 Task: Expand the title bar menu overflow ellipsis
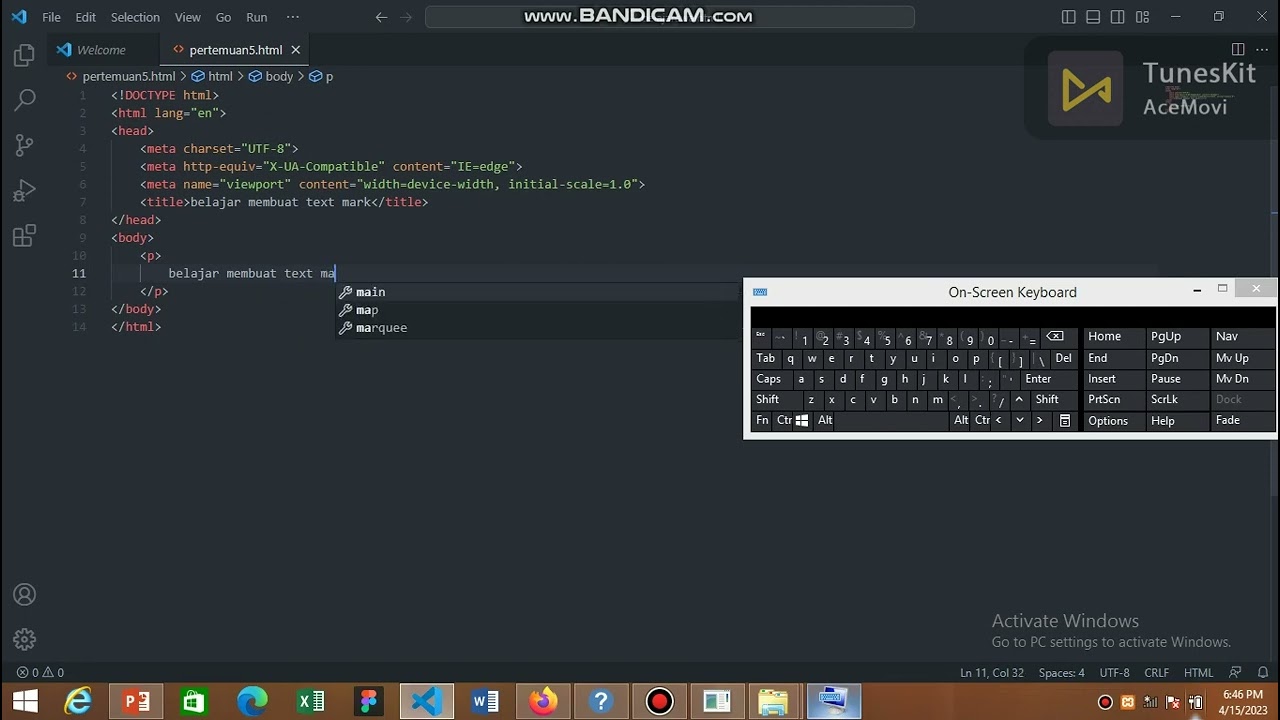(293, 17)
